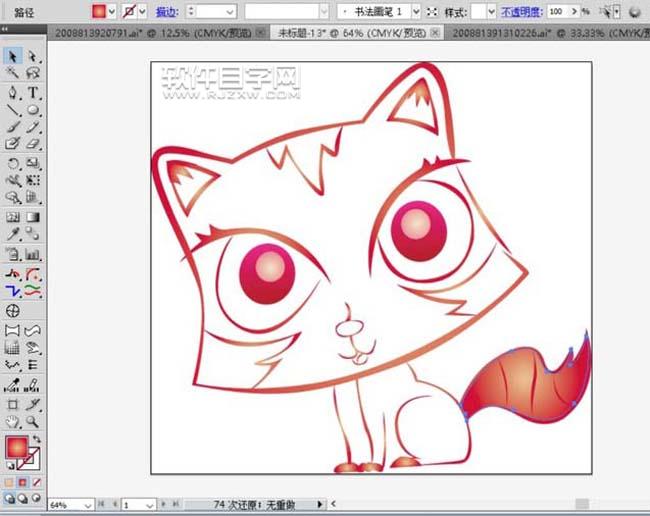Click the 不透明度 opacity link
Screen dimensions: 650x516
(x=520, y=11)
